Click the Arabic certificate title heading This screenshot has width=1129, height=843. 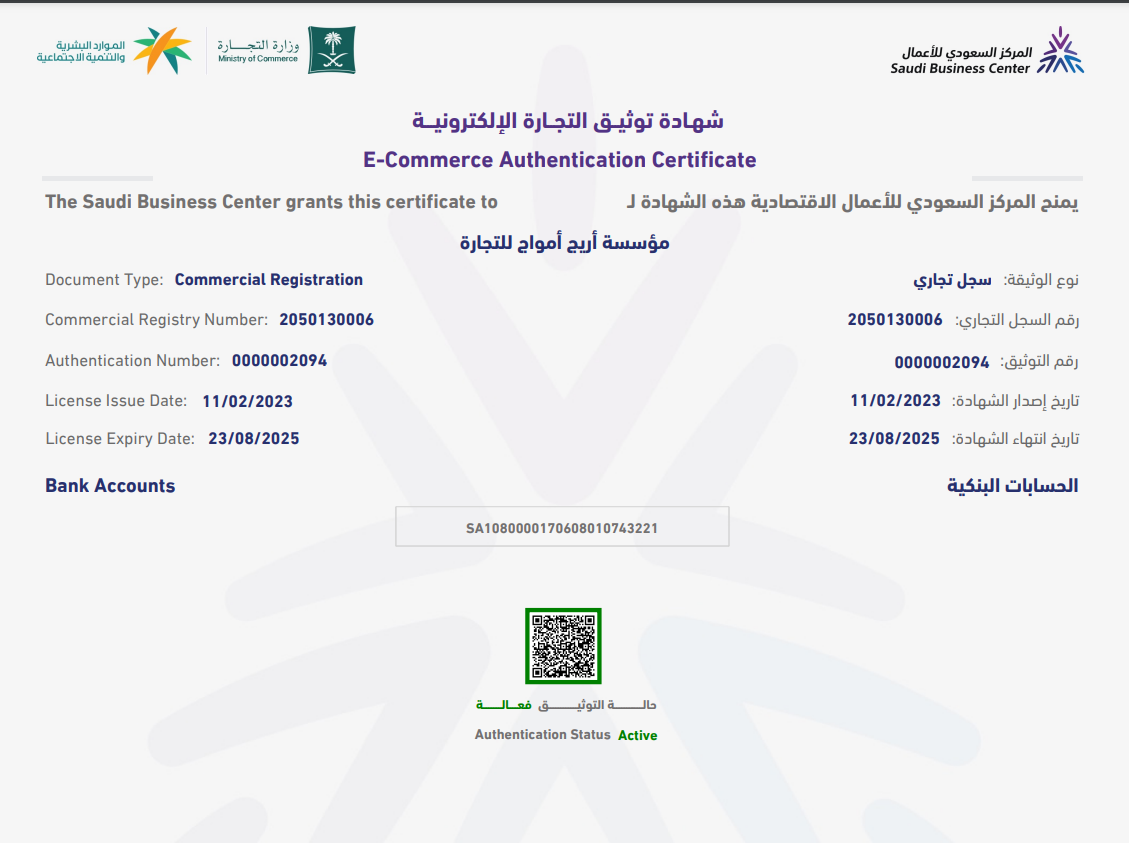(x=568, y=122)
